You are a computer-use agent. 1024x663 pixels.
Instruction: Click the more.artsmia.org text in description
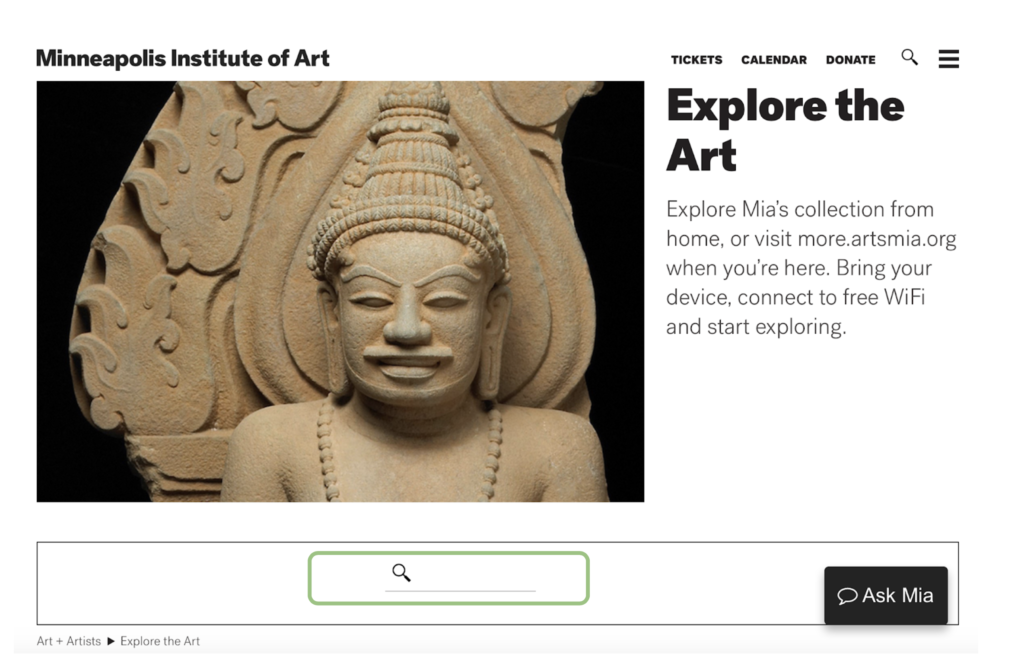point(877,239)
